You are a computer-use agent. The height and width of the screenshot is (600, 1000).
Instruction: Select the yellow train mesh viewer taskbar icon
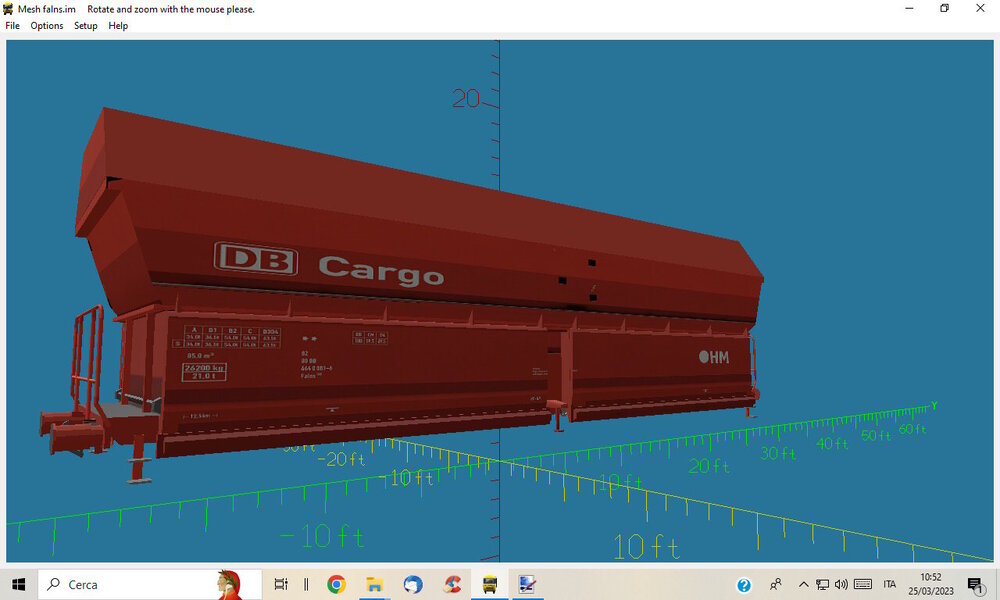tap(490, 584)
